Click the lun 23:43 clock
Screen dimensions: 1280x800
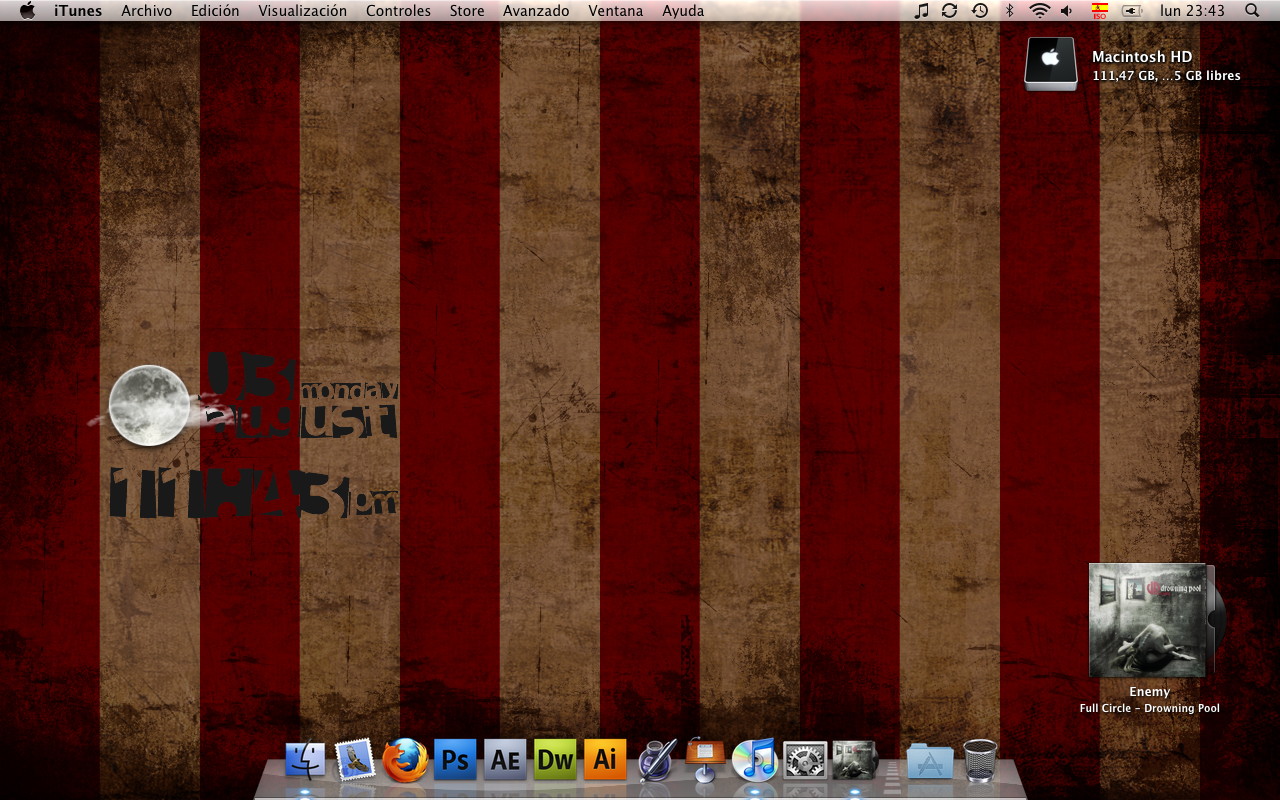1192,11
